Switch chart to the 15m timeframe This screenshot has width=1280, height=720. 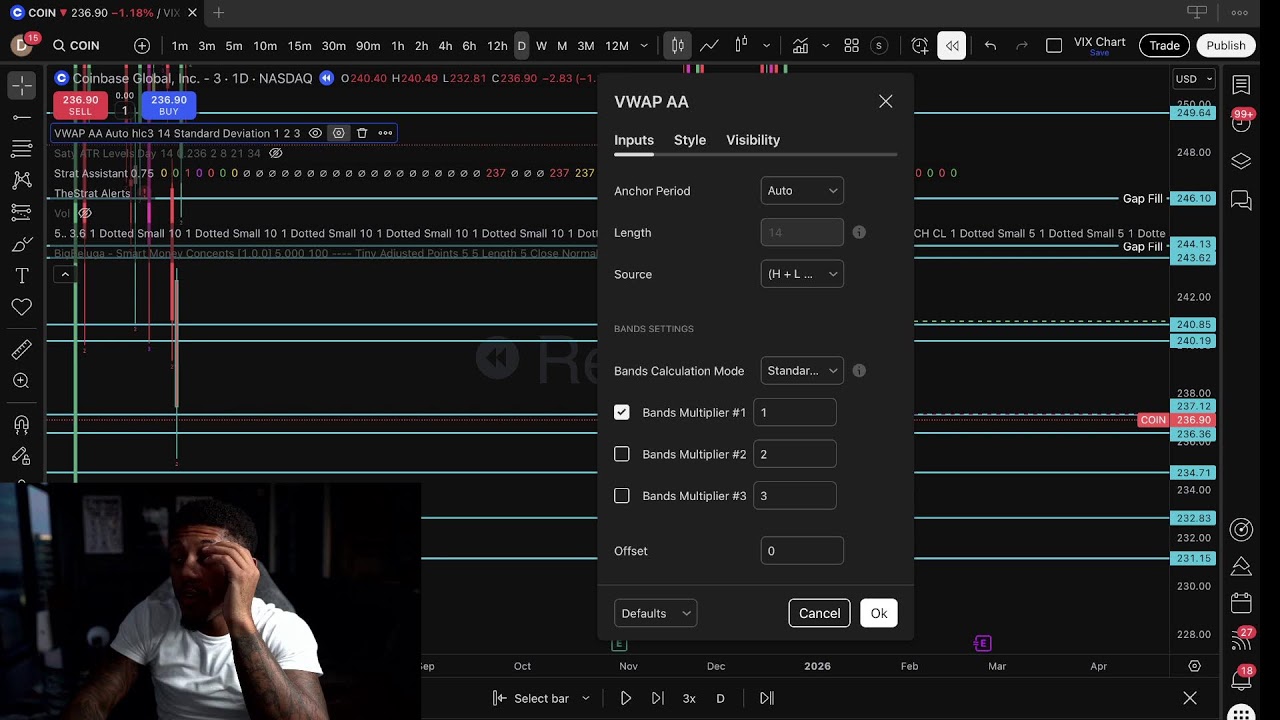click(299, 46)
